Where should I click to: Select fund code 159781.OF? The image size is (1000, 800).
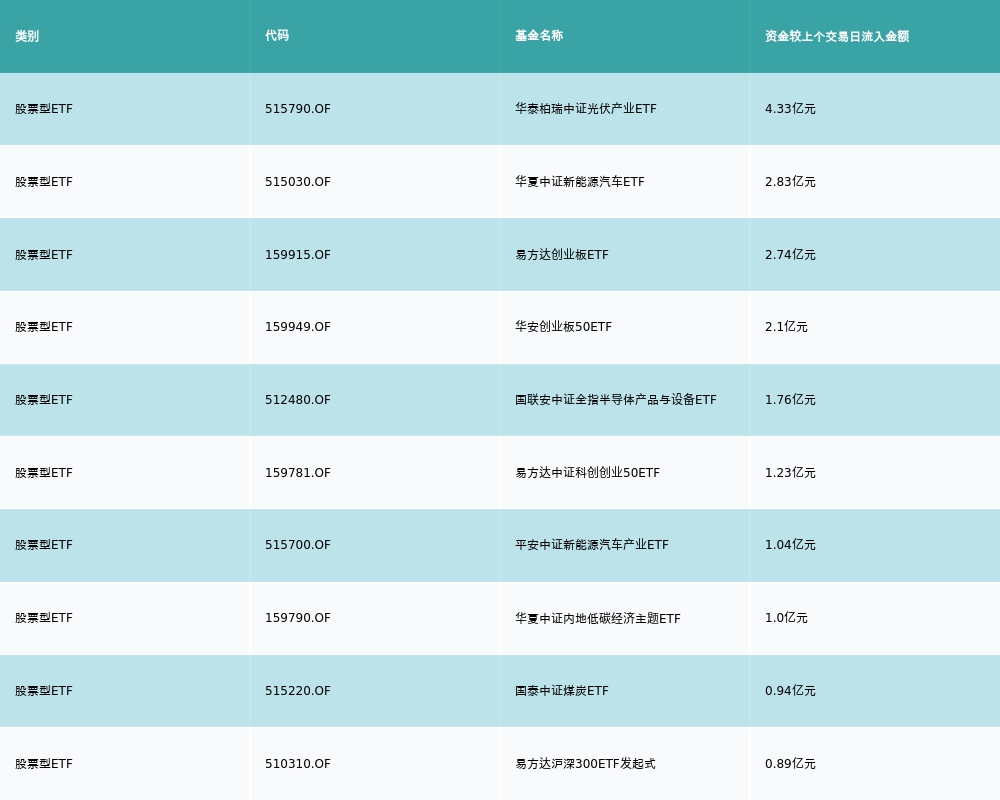click(x=298, y=473)
